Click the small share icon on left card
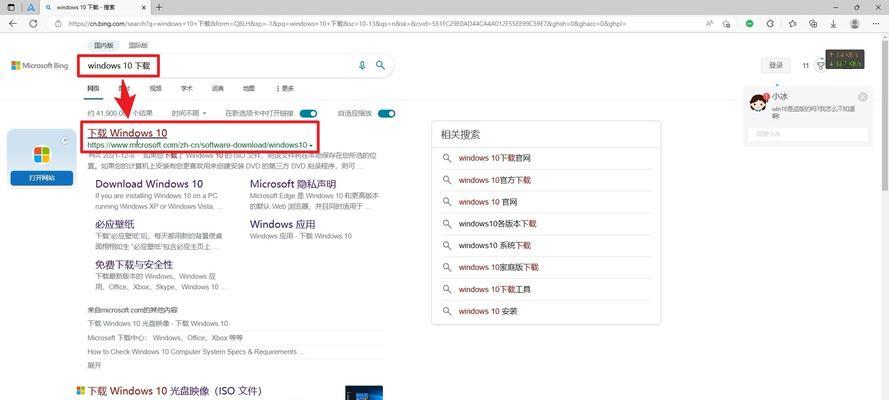This screenshot has width=889, height=400. coord(65,141)
